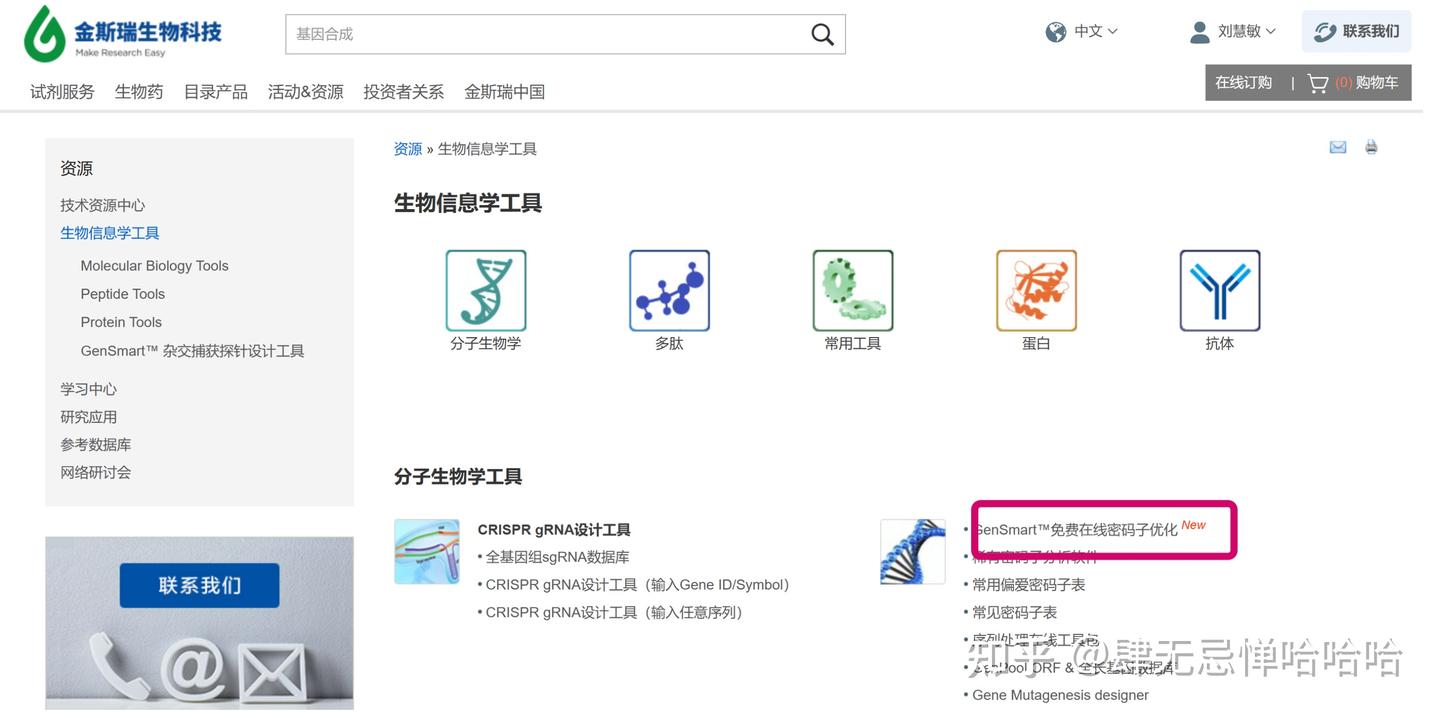Viewport: 1440px width, 717px height.
Task: Select 技术资源中心 in sidebar
Action: point(102,205)
